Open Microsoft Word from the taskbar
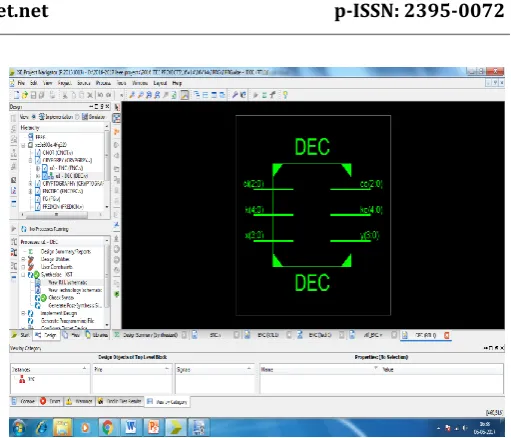Screen dimensions: 511x438 pos(131,427)
